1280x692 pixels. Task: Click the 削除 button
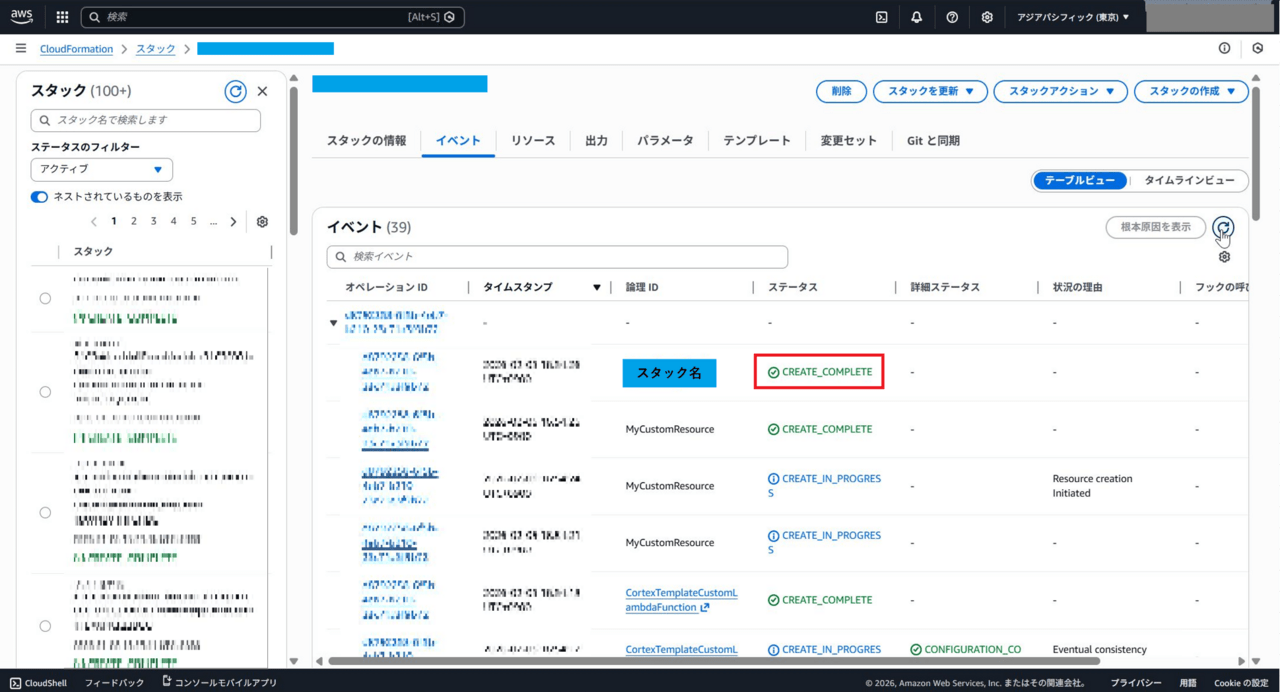pos(841,91)
